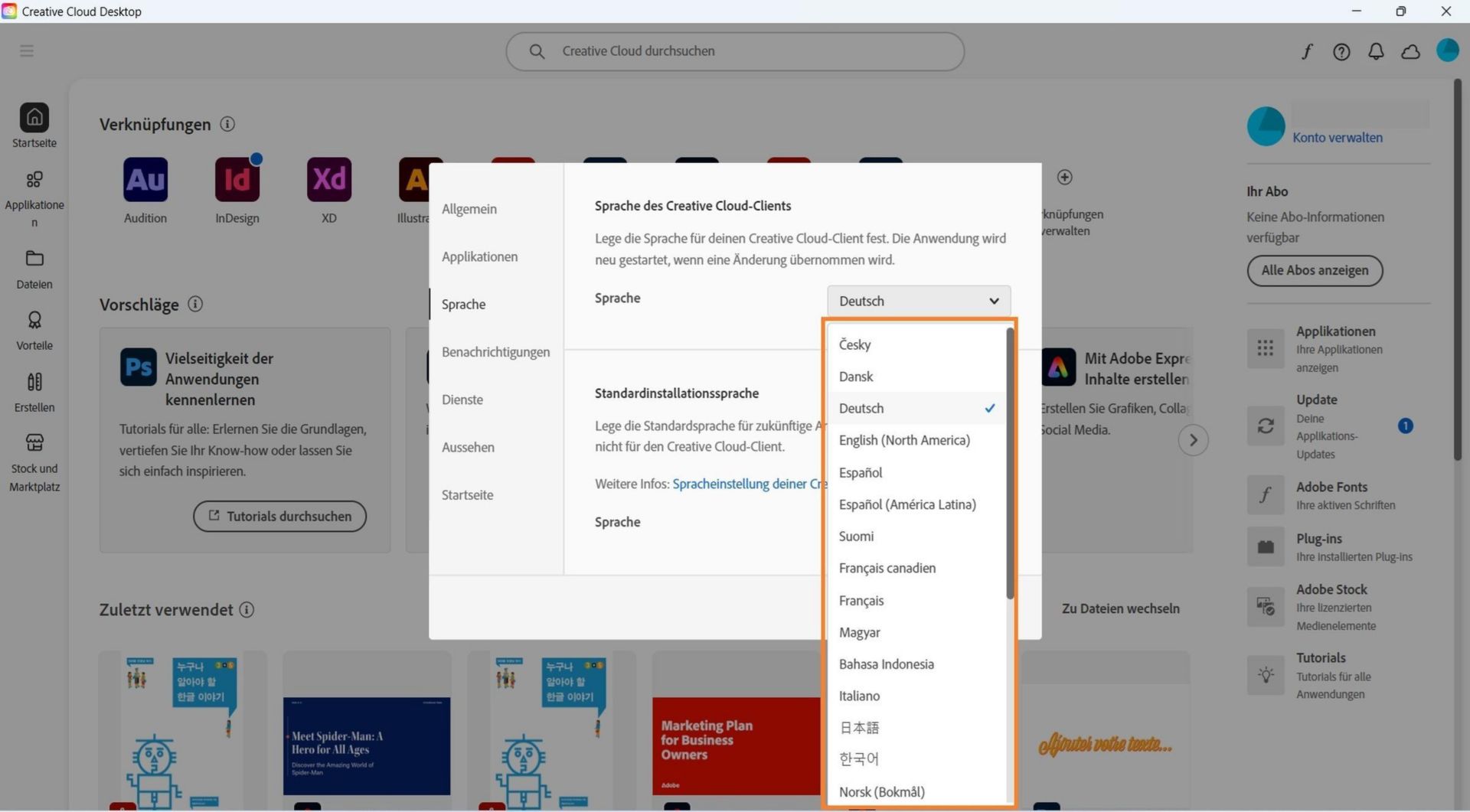Open Spracheinstellung deiner Creative link
1470x812 pixels.
[749, 484]
